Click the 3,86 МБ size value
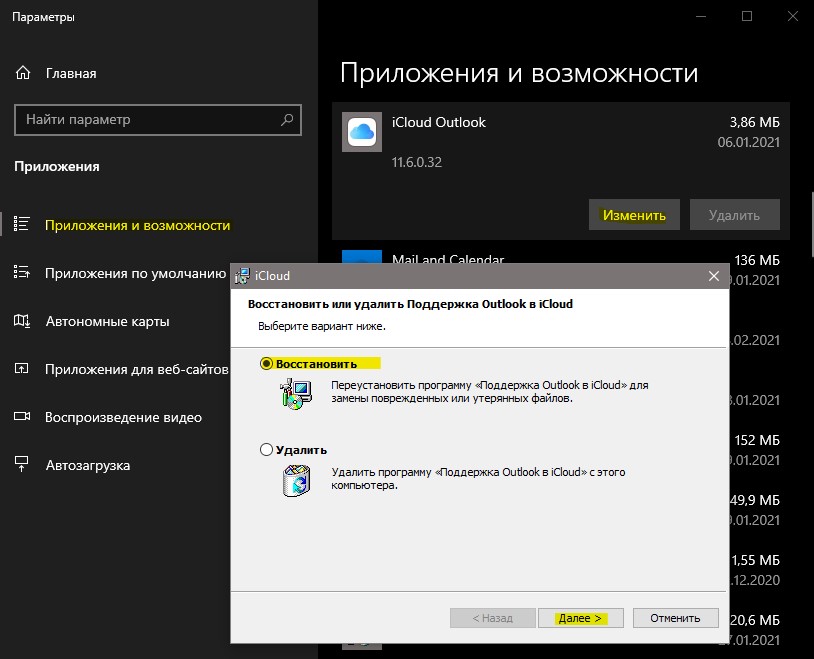814x659 pixels. (754, 122)
